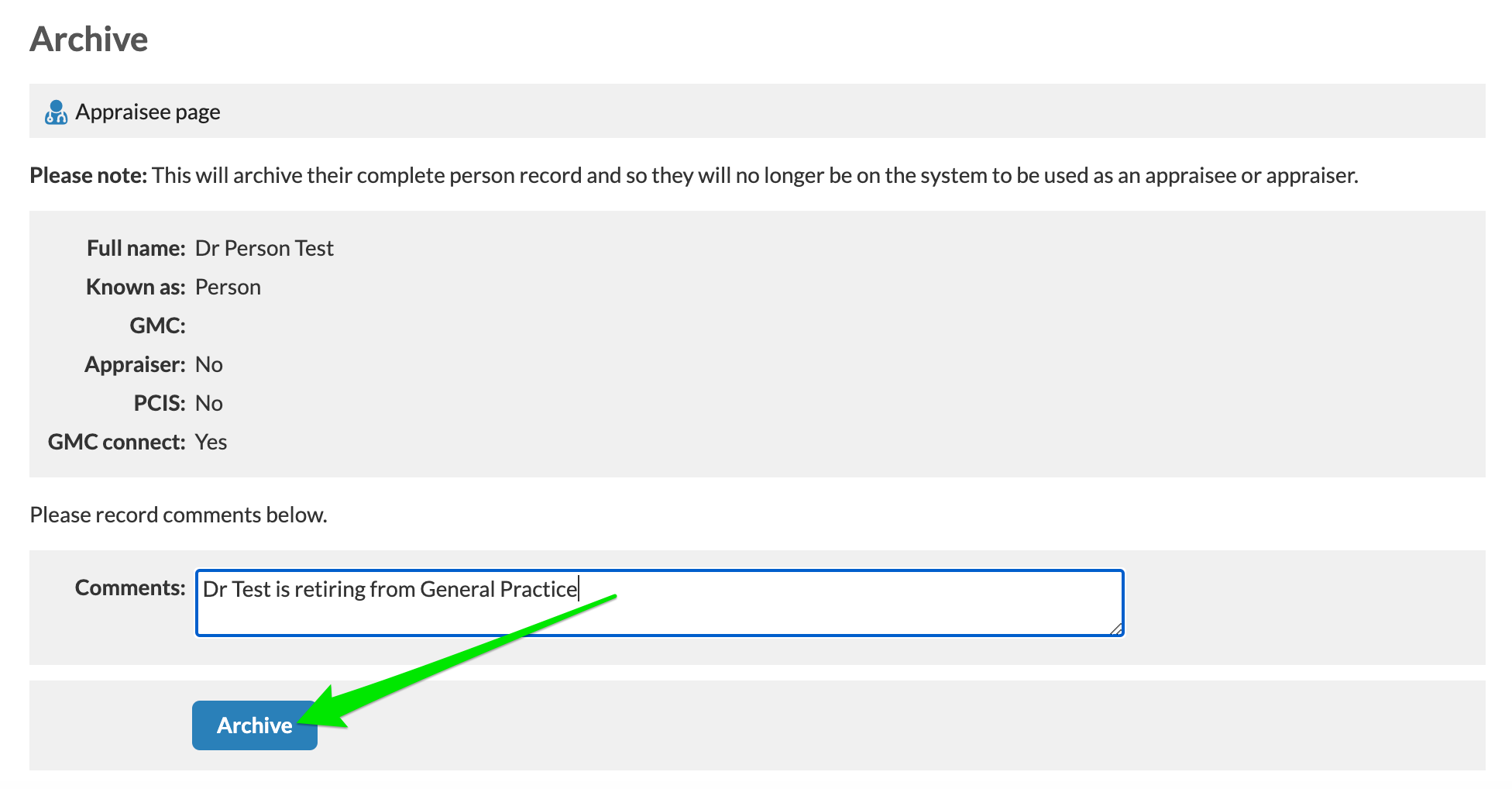Image resolution: width=1512 pixels, height=789 pixels.
Task: Click the name 'Dr Person Test'
Action: click(x=264, y=249)
